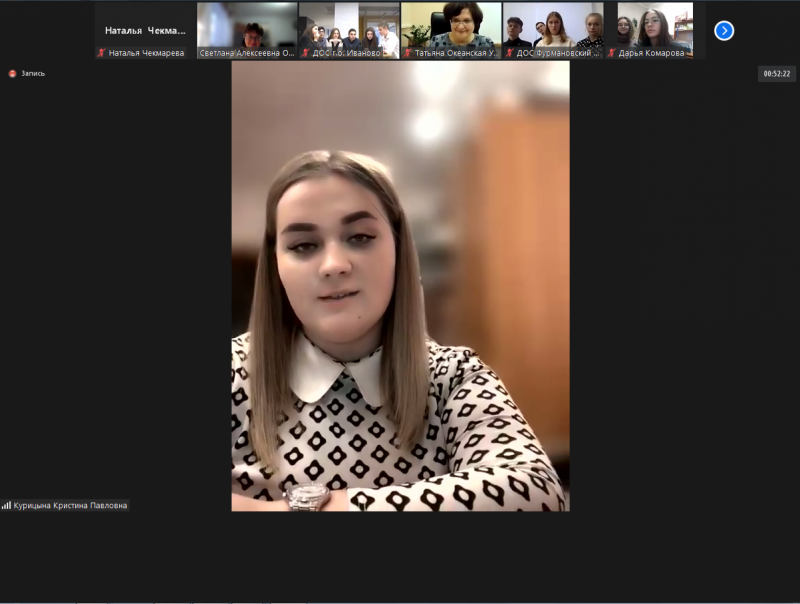Click the network signal bars icon
The height and width of the screenshot is (604, 800).
click(x=6, y=506)
